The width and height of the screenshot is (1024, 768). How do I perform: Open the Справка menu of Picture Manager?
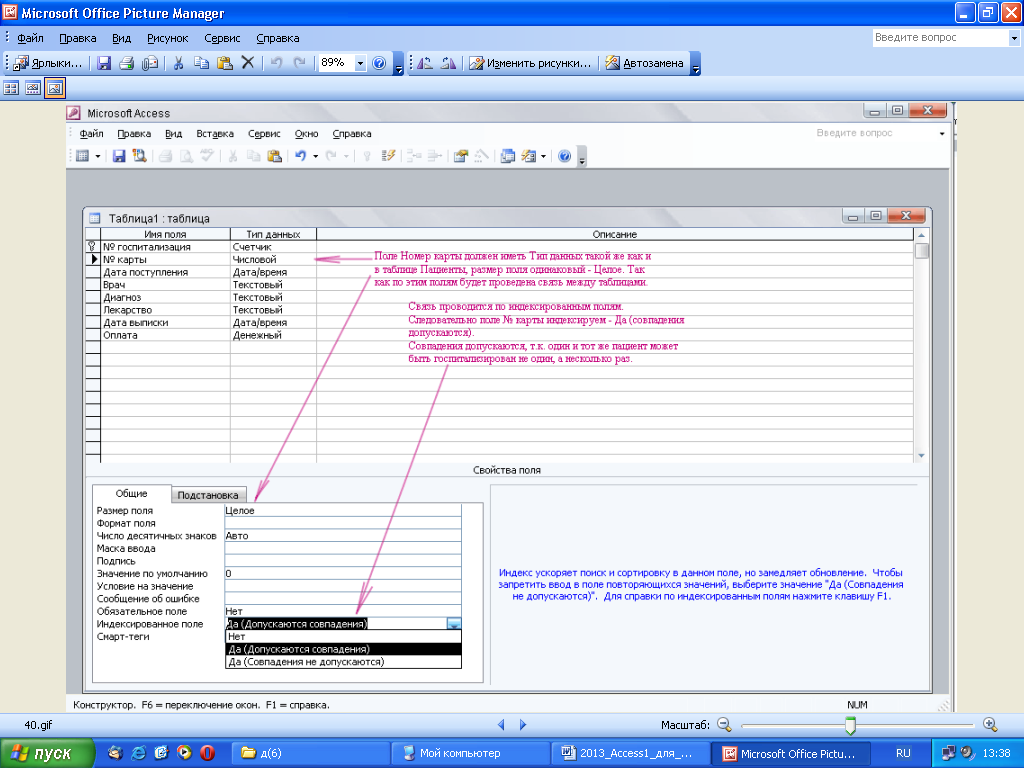pos(278,39)
